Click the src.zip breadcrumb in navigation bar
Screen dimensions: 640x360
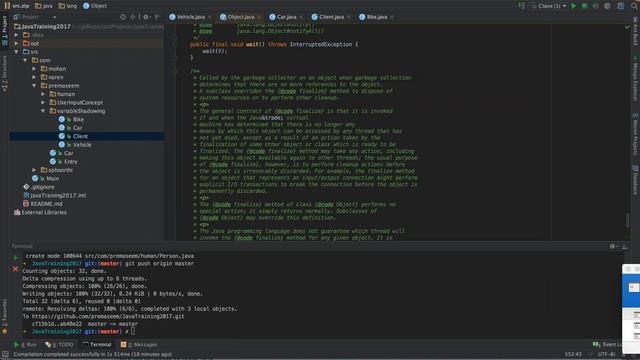pyautogui.click(x=17, y=6)
